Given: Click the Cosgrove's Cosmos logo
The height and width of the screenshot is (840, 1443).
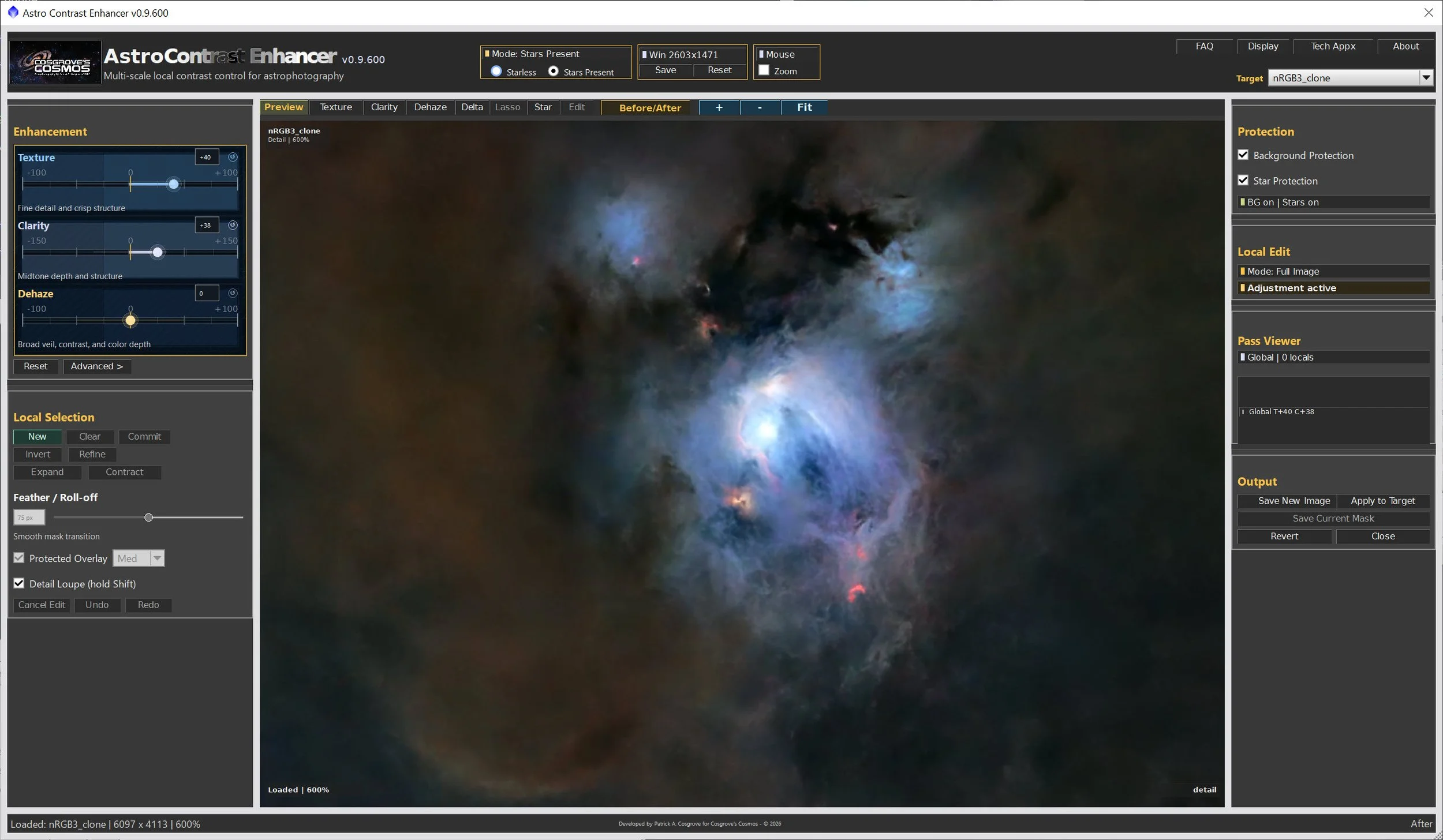Looking at the screenshot, I should (x=55, y=62).
